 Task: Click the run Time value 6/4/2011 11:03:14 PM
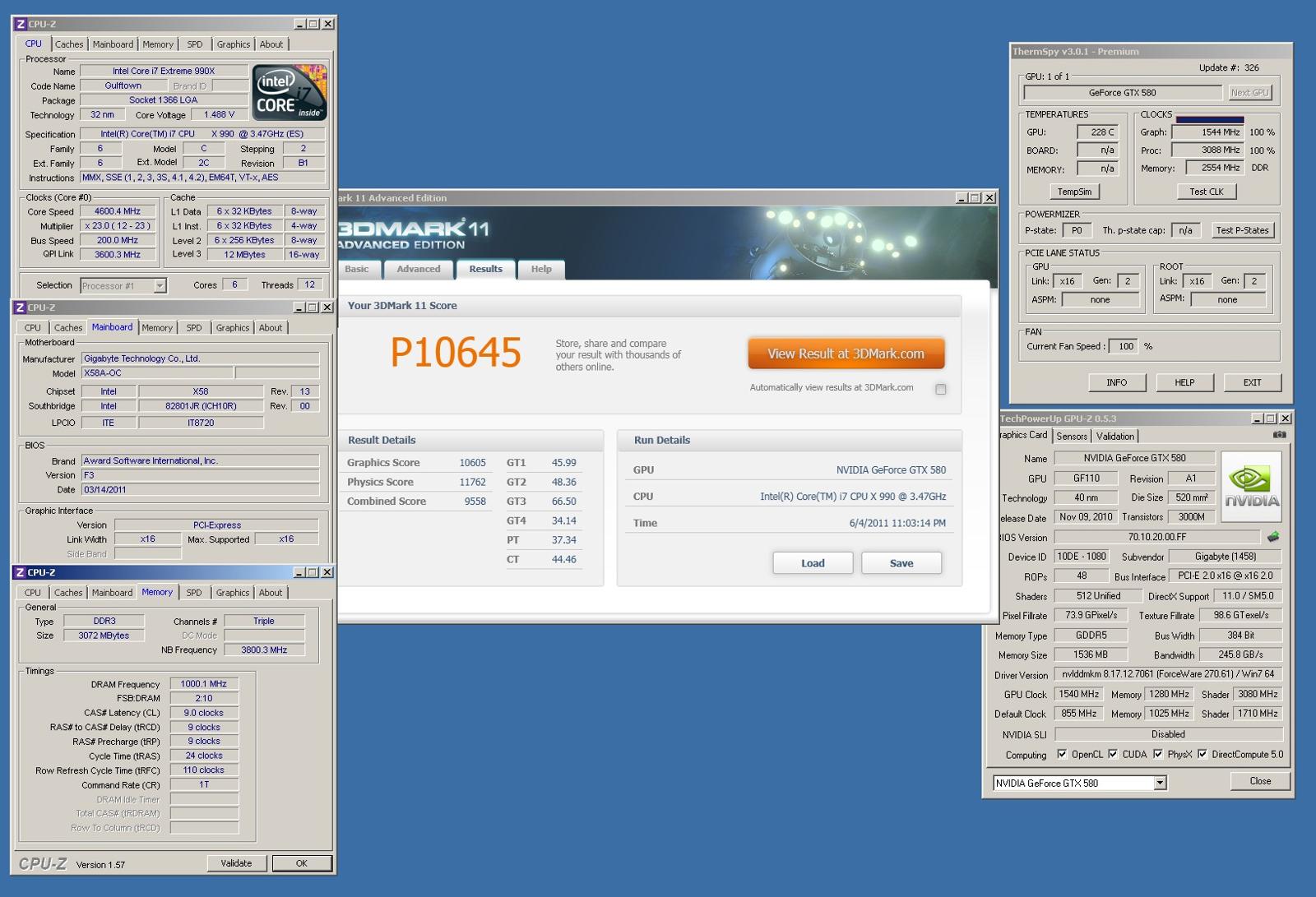click(897, 523)
